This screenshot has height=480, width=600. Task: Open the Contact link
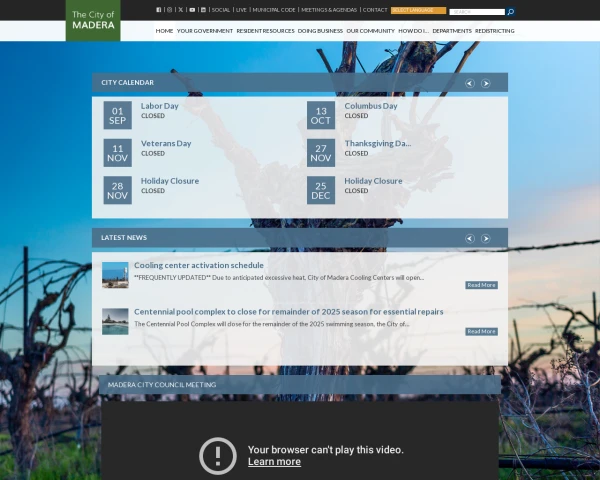point(375,10)
